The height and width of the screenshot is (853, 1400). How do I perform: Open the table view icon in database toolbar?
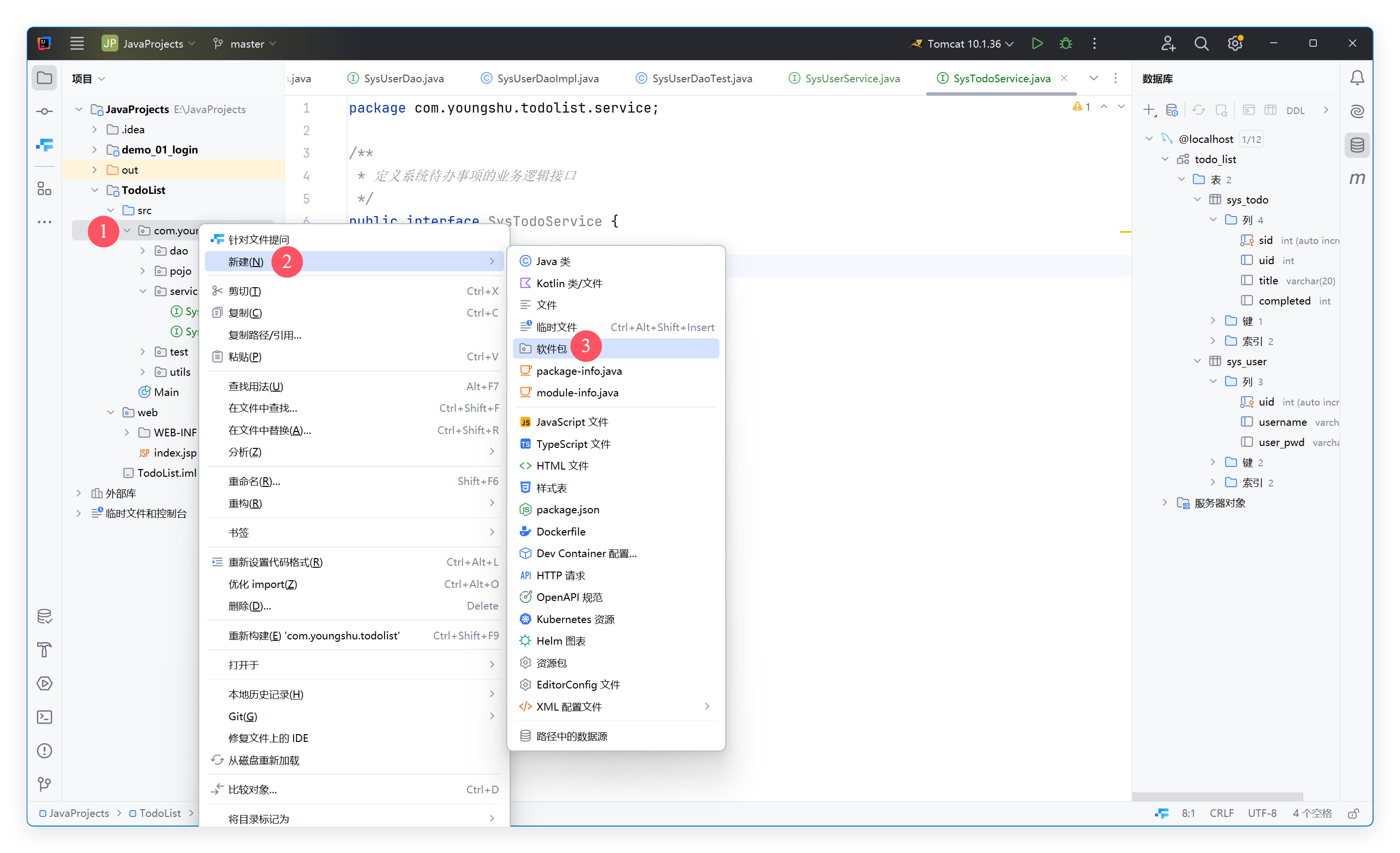1270,110
